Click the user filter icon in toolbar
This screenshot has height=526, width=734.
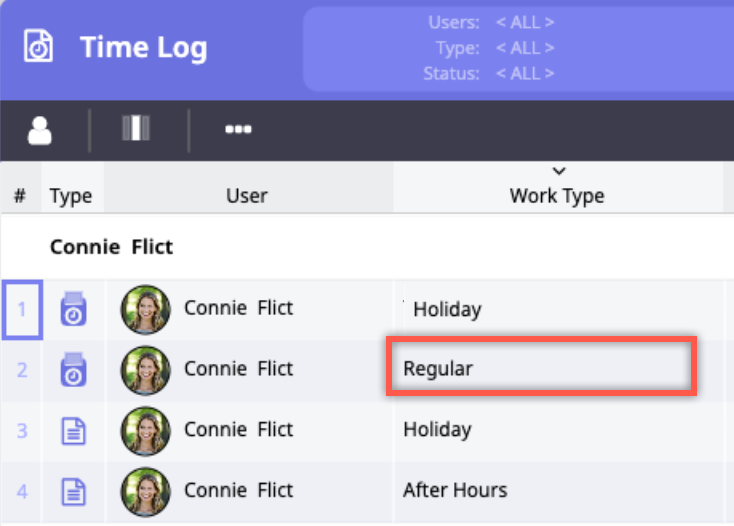tap(40, 130)
